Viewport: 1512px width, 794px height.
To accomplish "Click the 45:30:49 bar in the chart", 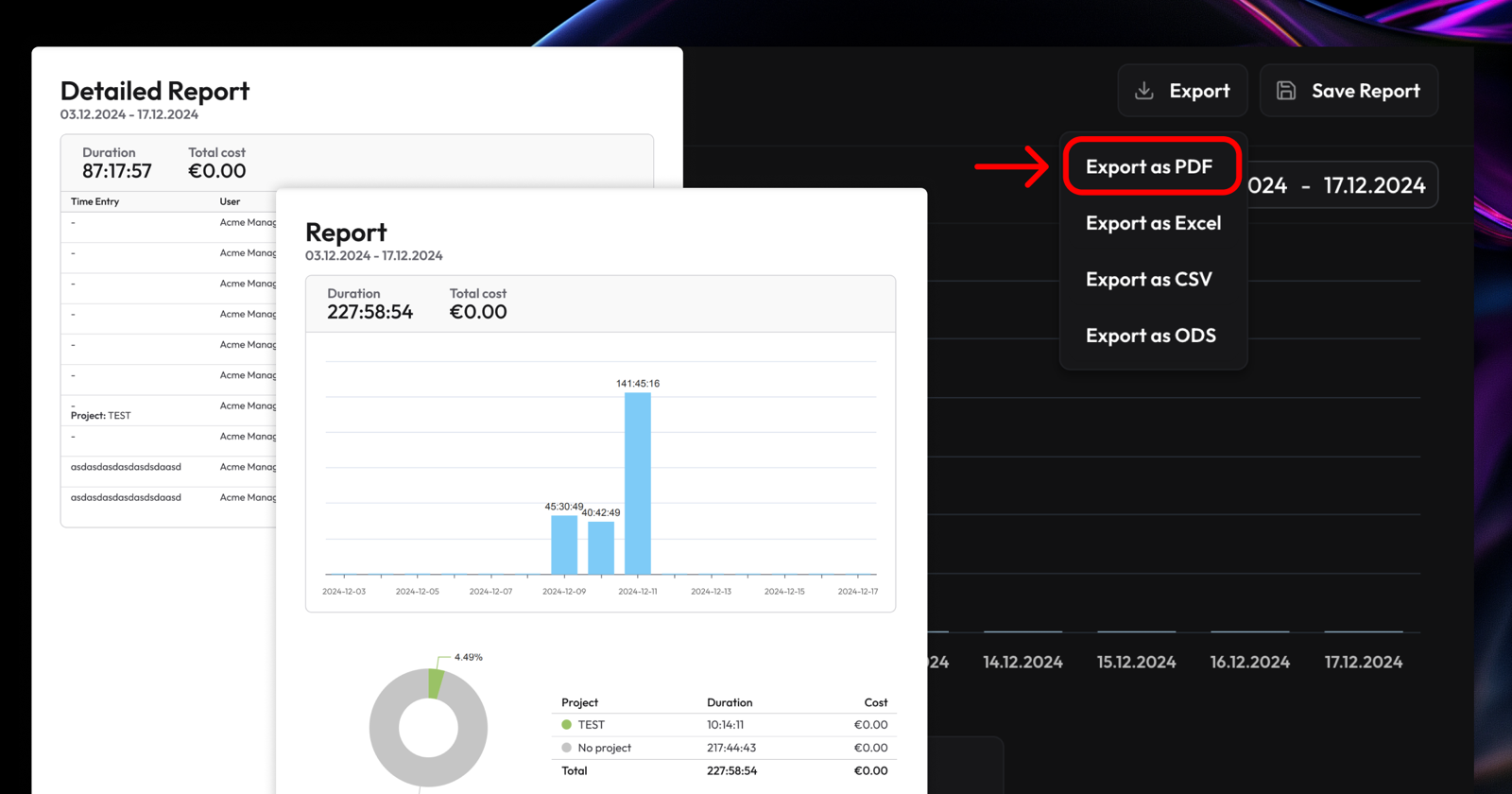I will 564,544.
